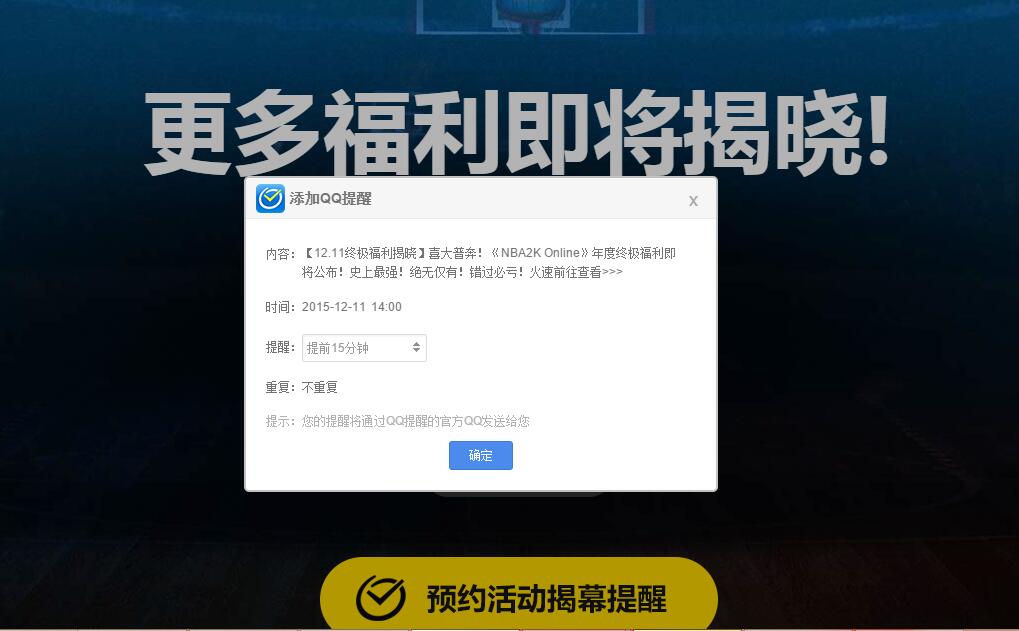Click the 重复 field label
Screen dimensions: 1019x631
tap(281, 388)
